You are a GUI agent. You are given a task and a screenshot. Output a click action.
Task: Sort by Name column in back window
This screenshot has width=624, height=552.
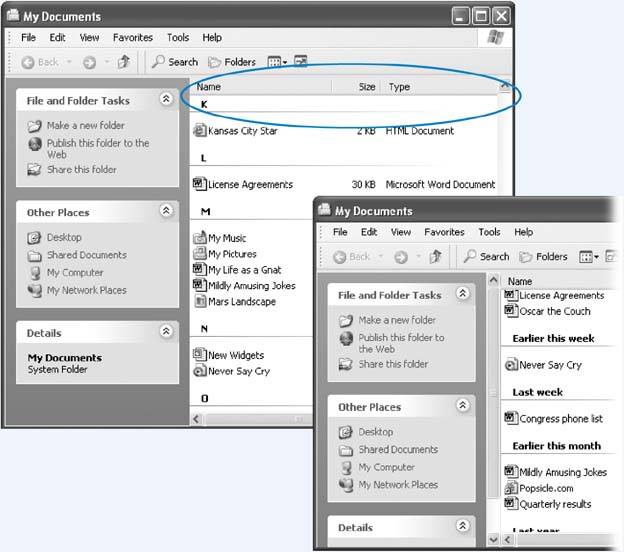pyautogui.click(x=260, y=86)
